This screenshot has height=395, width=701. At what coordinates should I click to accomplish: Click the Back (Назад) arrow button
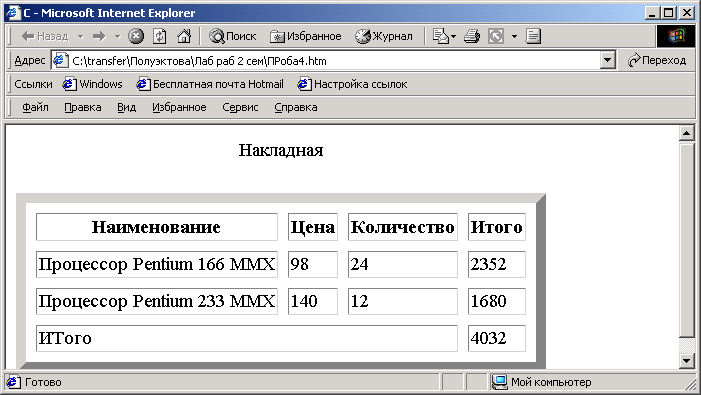click(45, 36)
